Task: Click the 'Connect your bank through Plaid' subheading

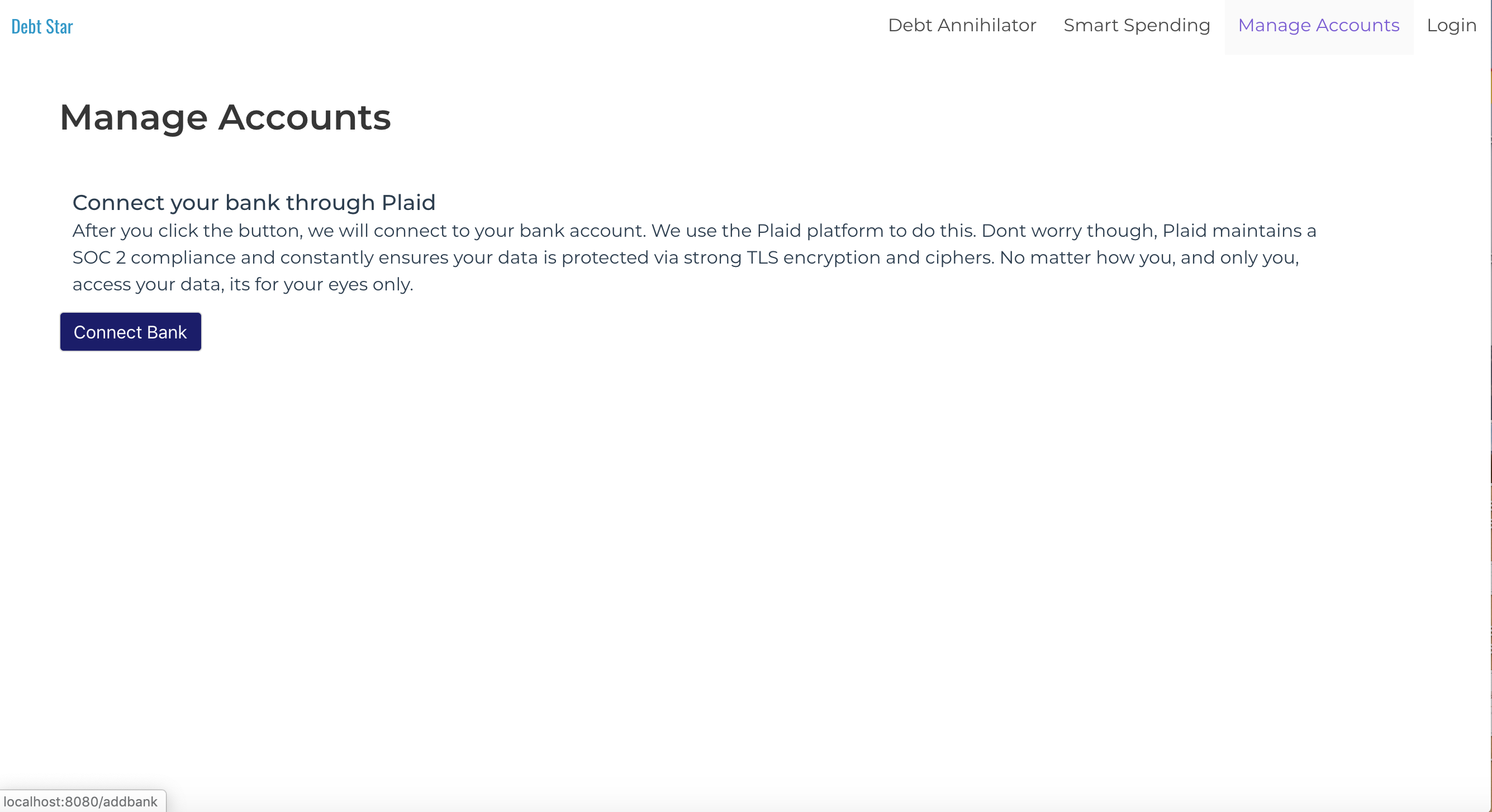Action: (253, 203)
